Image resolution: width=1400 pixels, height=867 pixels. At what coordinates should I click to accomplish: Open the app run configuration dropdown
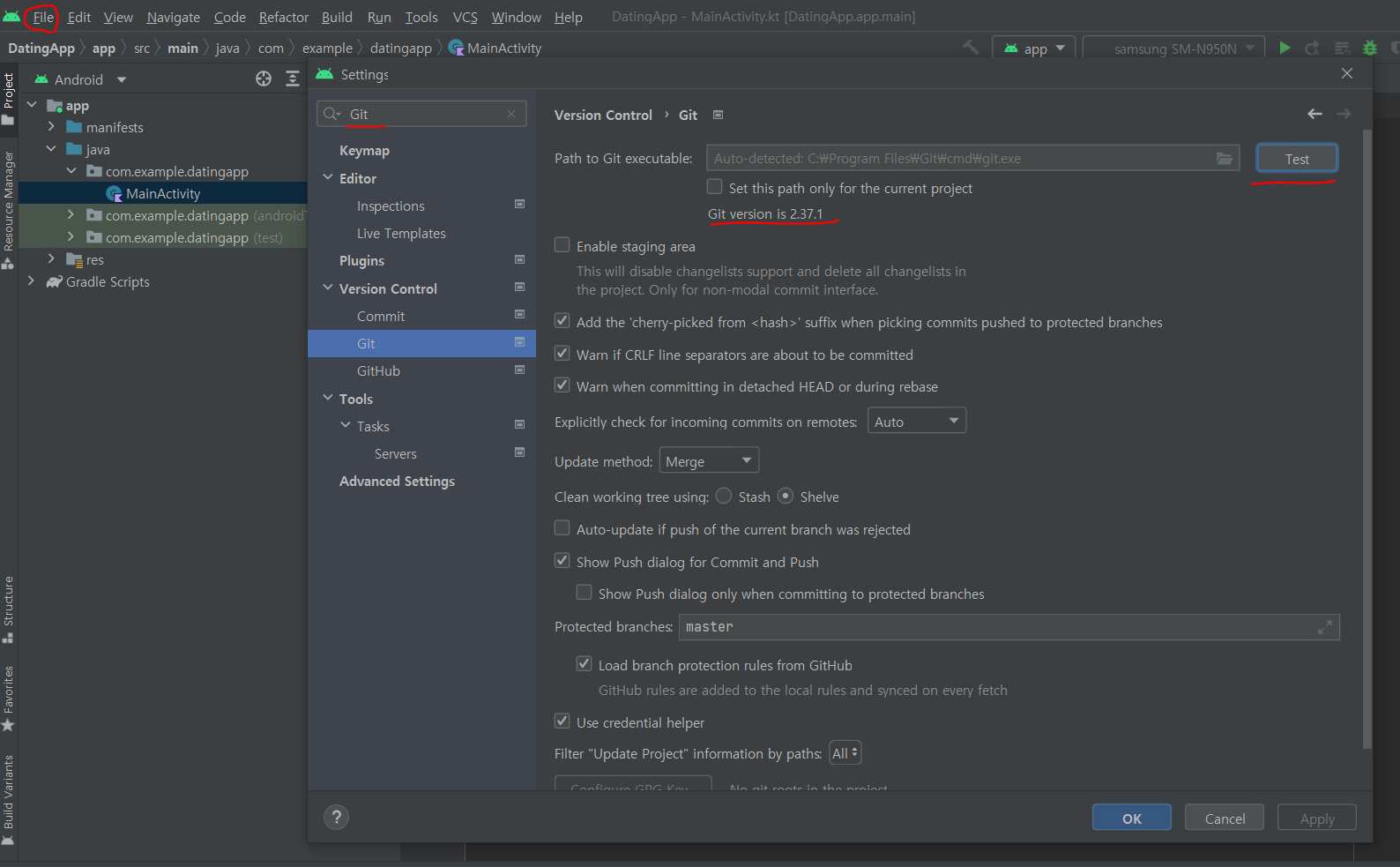coord(1033,49)
